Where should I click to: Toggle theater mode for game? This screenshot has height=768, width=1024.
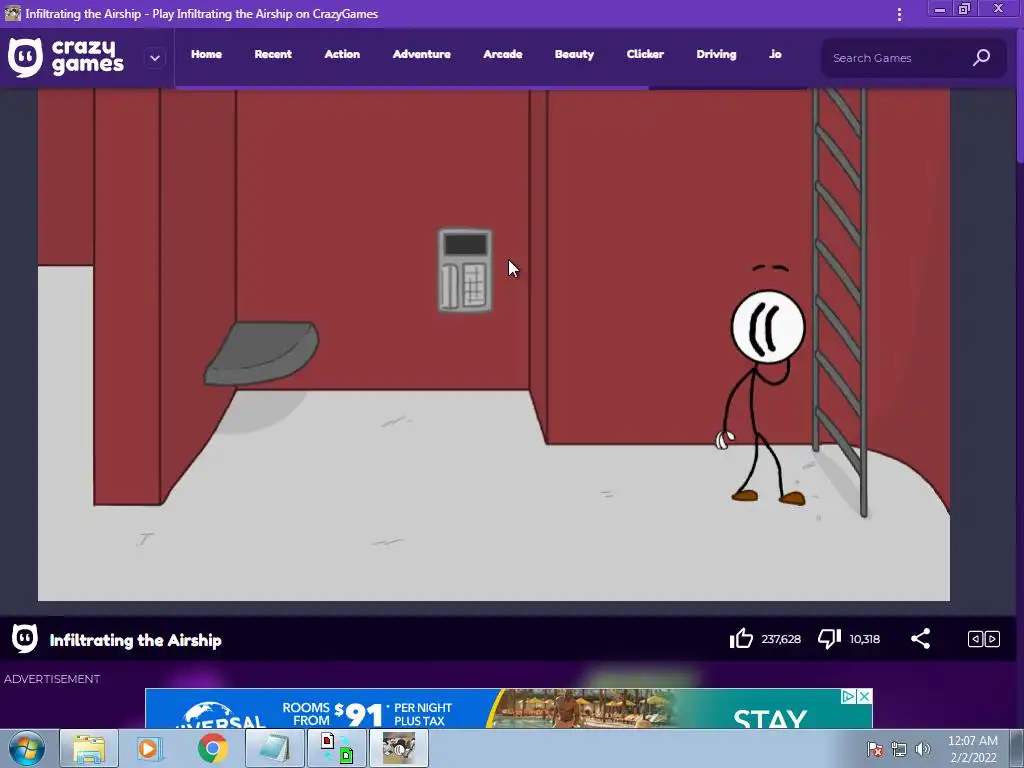coord(984,639)
